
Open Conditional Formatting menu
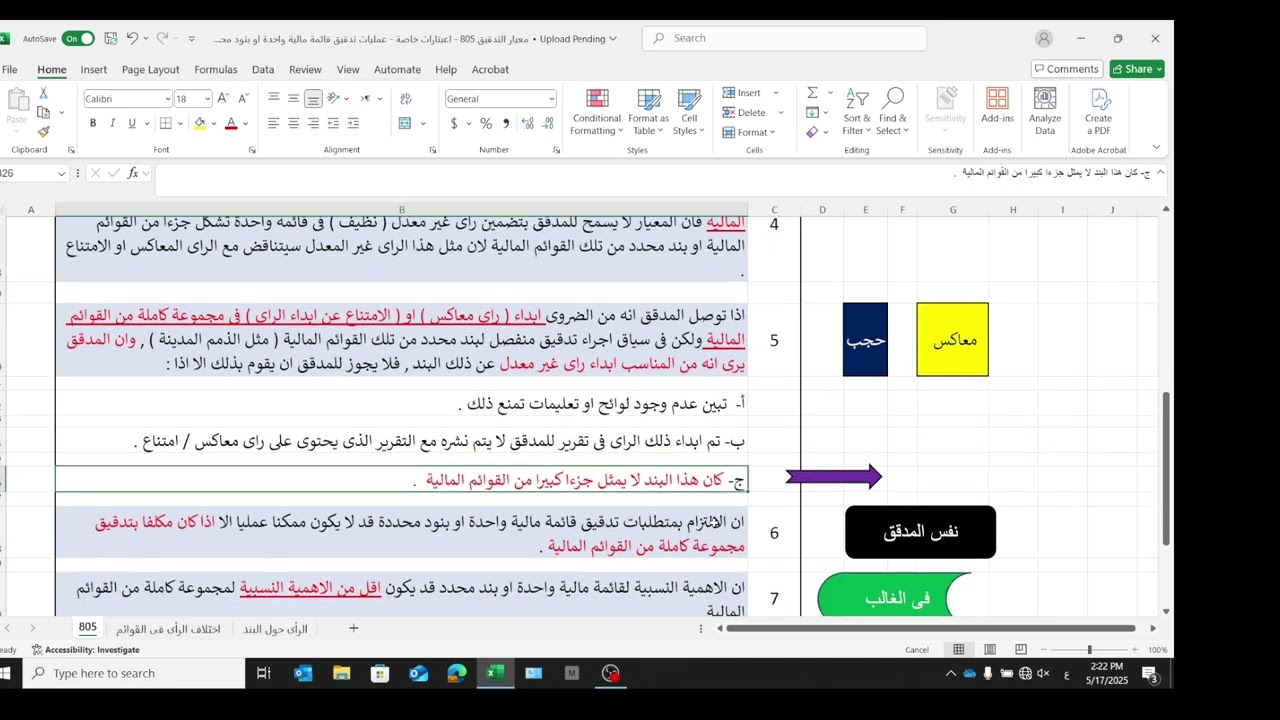click(597, 112)
